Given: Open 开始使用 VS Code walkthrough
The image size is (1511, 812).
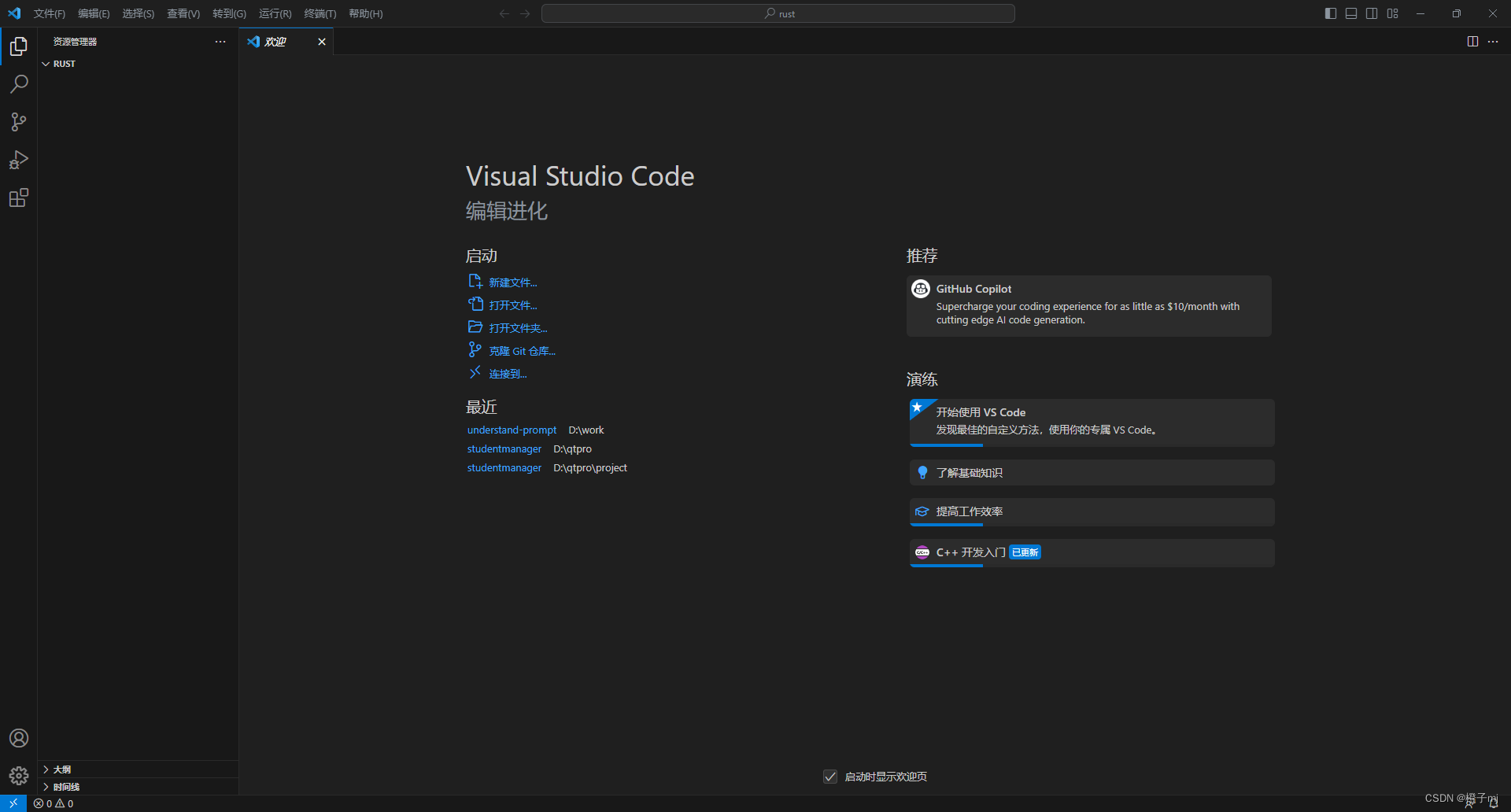Looking at the screenshot, I should (x=1092, y=423).
